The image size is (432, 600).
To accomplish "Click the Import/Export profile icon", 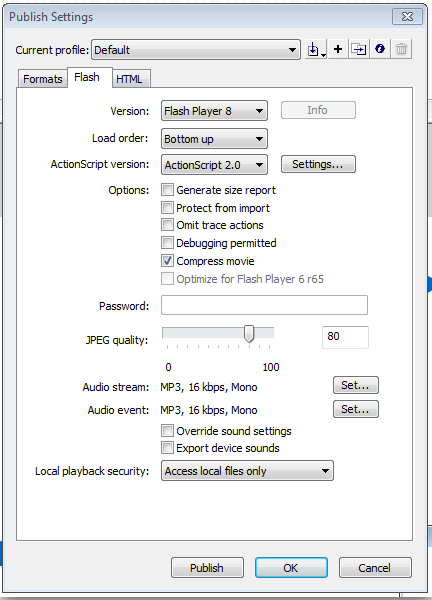I will [x=315, y=49].
